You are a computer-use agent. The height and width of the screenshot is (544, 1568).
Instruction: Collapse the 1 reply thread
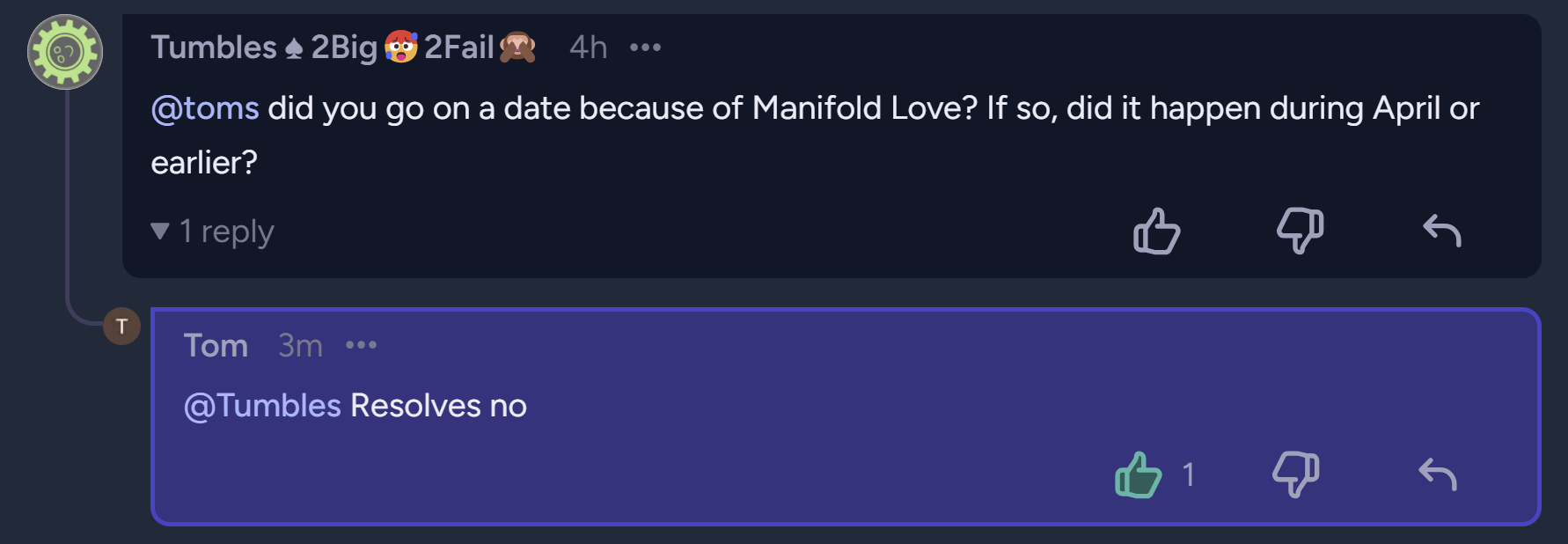tap(212, 232)
